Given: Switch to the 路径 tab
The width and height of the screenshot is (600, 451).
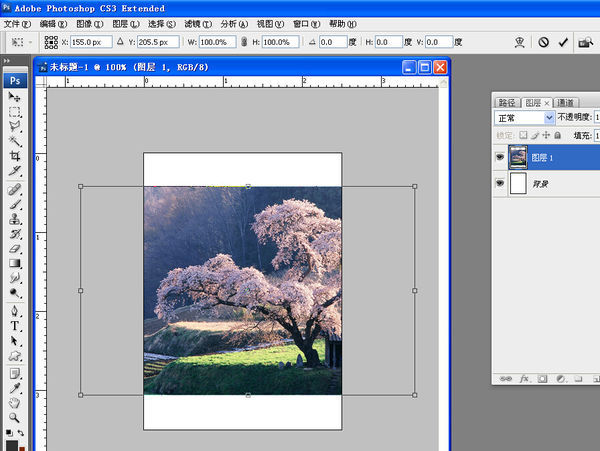Looking at the screenshot, I should click(x=508, y=102).
